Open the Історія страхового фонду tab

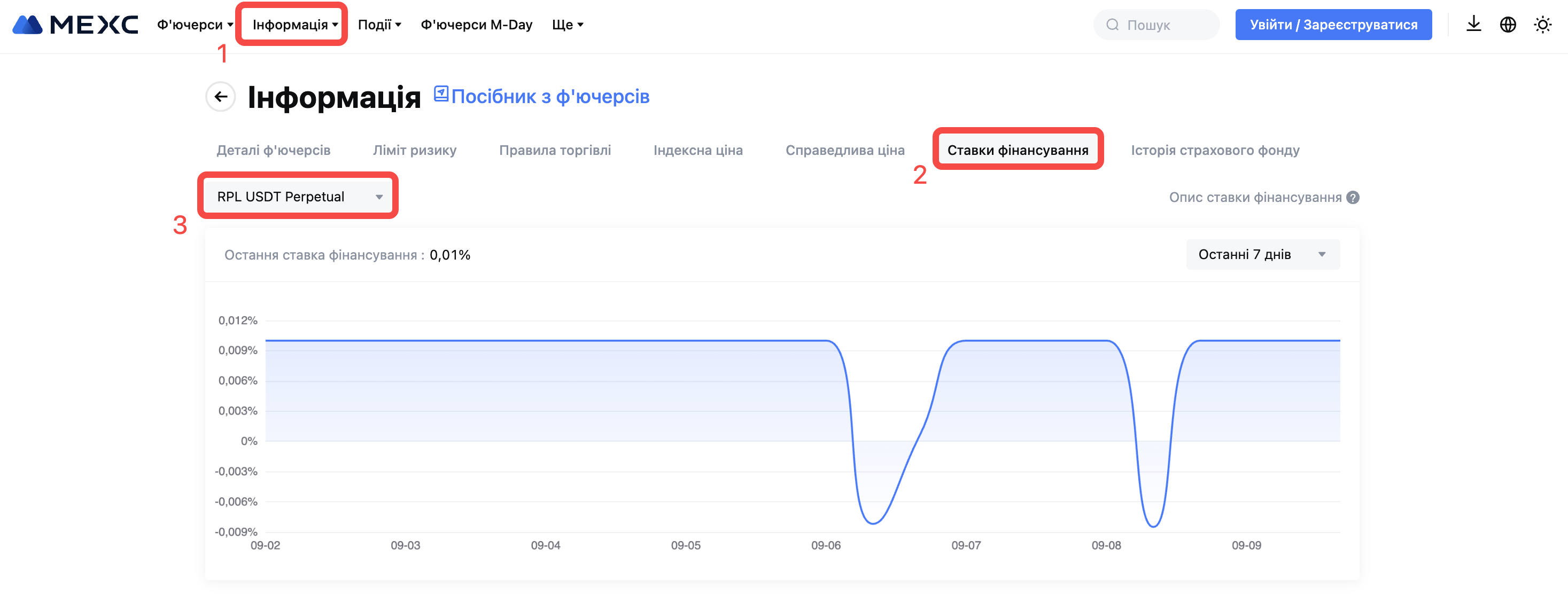click(1214, 150)
